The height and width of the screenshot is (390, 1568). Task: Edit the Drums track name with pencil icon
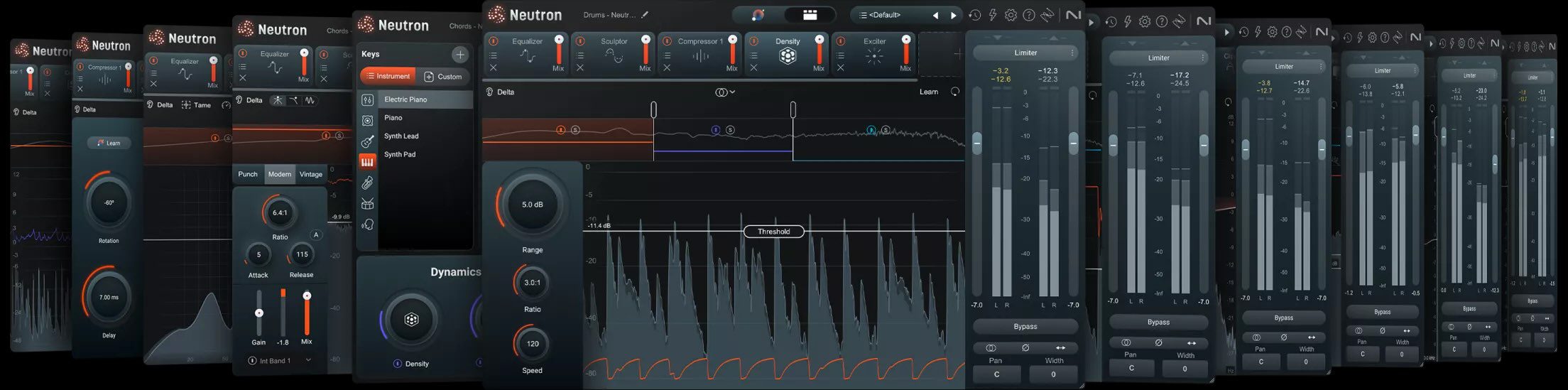[x=645, y=14]
